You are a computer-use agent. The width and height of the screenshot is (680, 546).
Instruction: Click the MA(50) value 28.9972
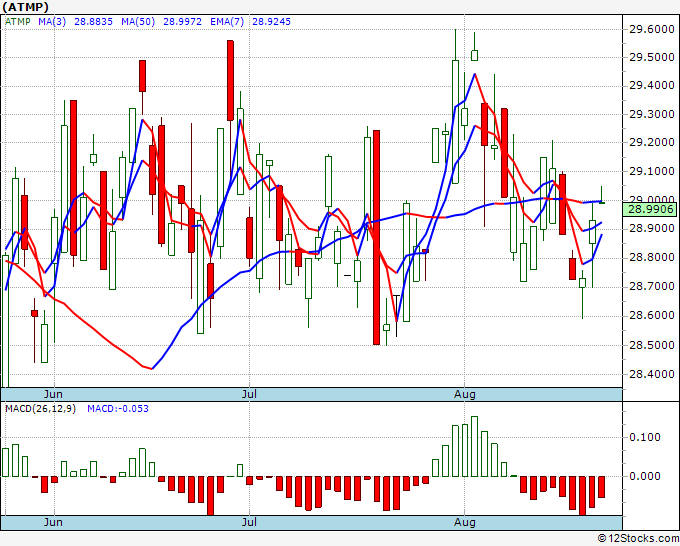182,22
